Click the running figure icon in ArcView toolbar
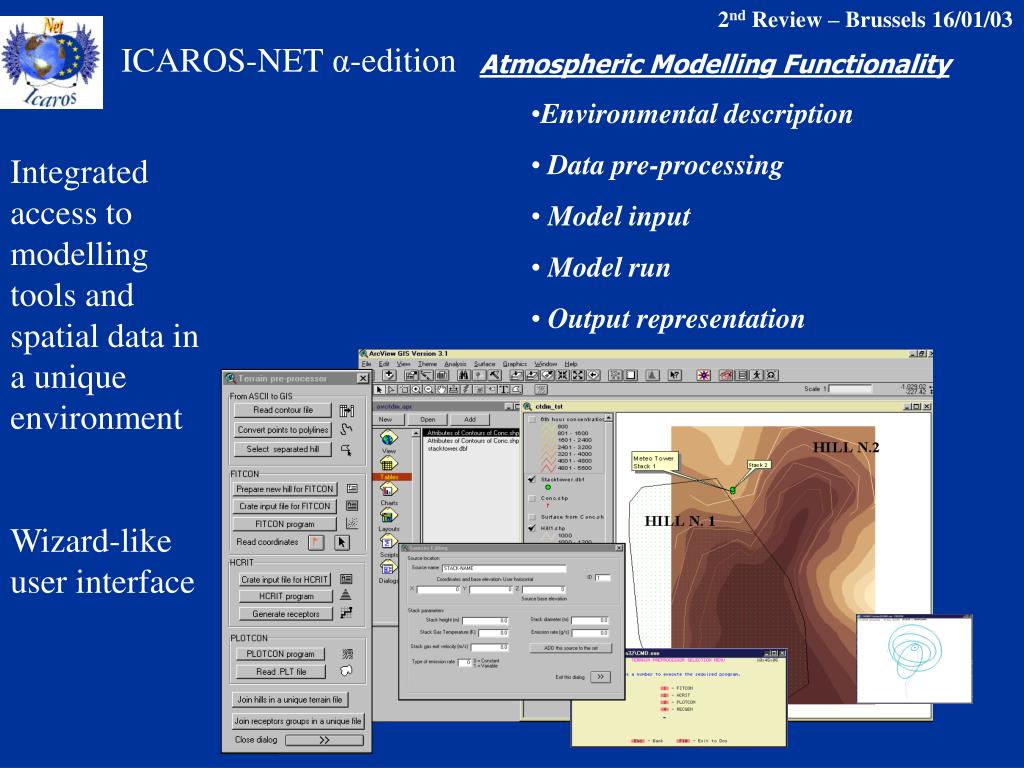Viewport: 1024px width, 768px height. [x=757, y=375]
